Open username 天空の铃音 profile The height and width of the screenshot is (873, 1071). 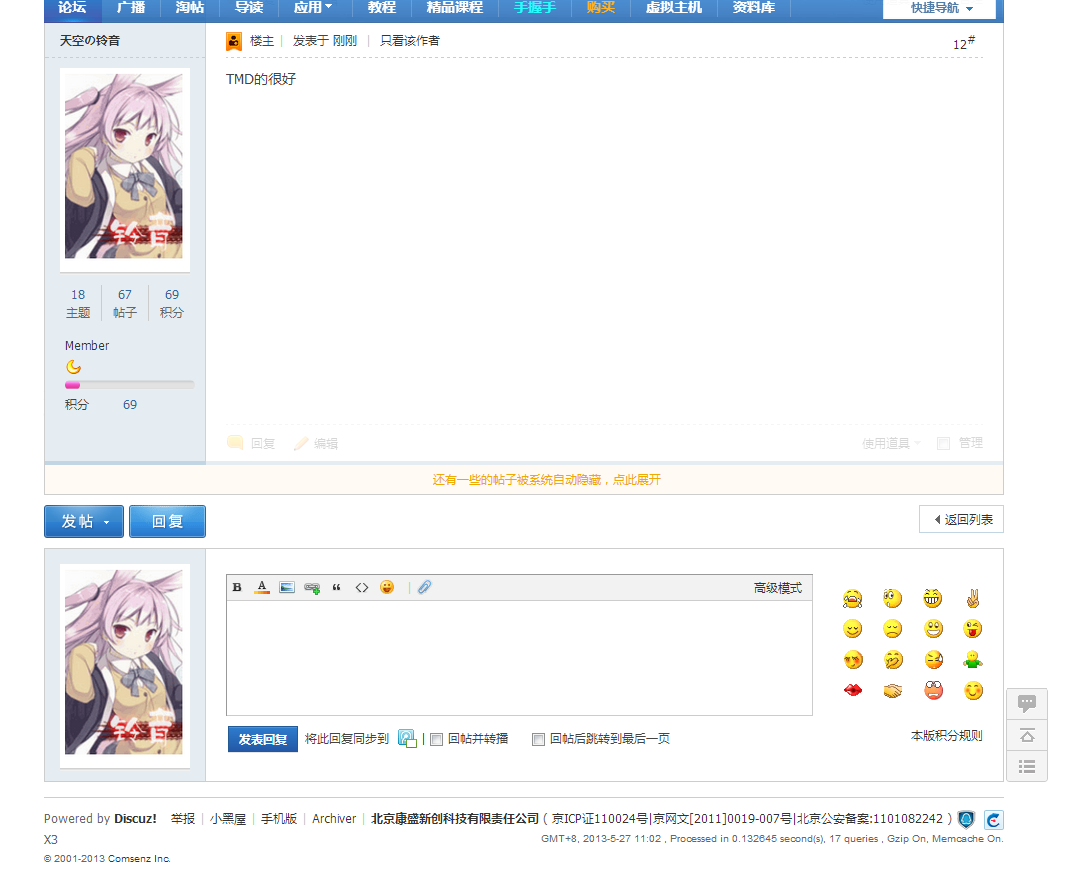[x=89, y=40]
